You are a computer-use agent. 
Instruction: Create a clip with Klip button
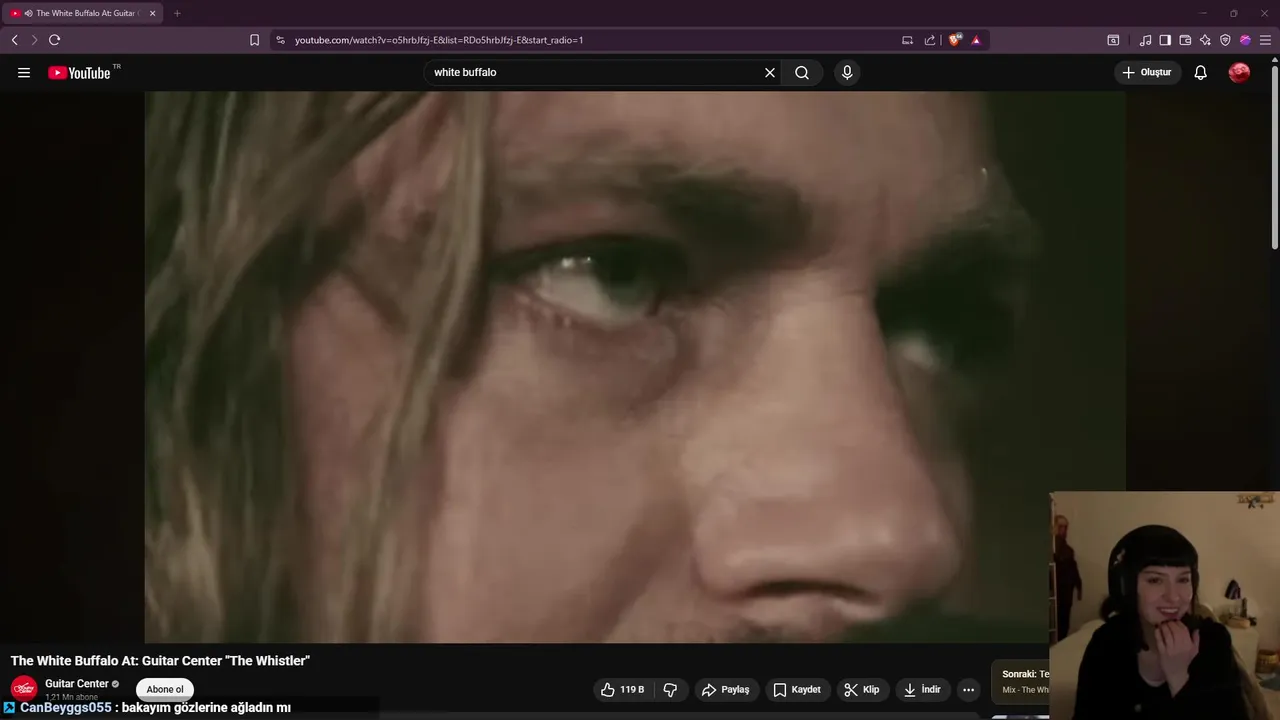[x=861, y=689]
